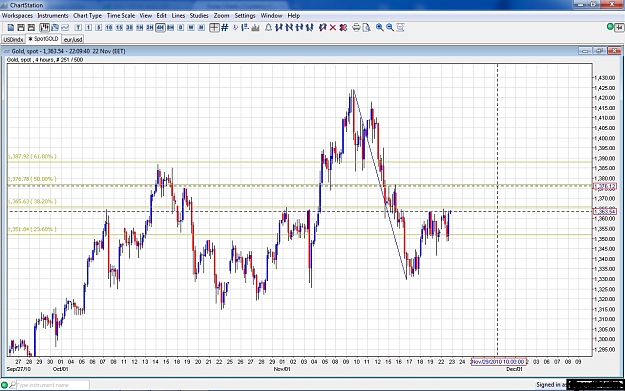Select the 5 minute time scale button
Image resolution: width=625 pixels, height=391 pixels.
99,28
